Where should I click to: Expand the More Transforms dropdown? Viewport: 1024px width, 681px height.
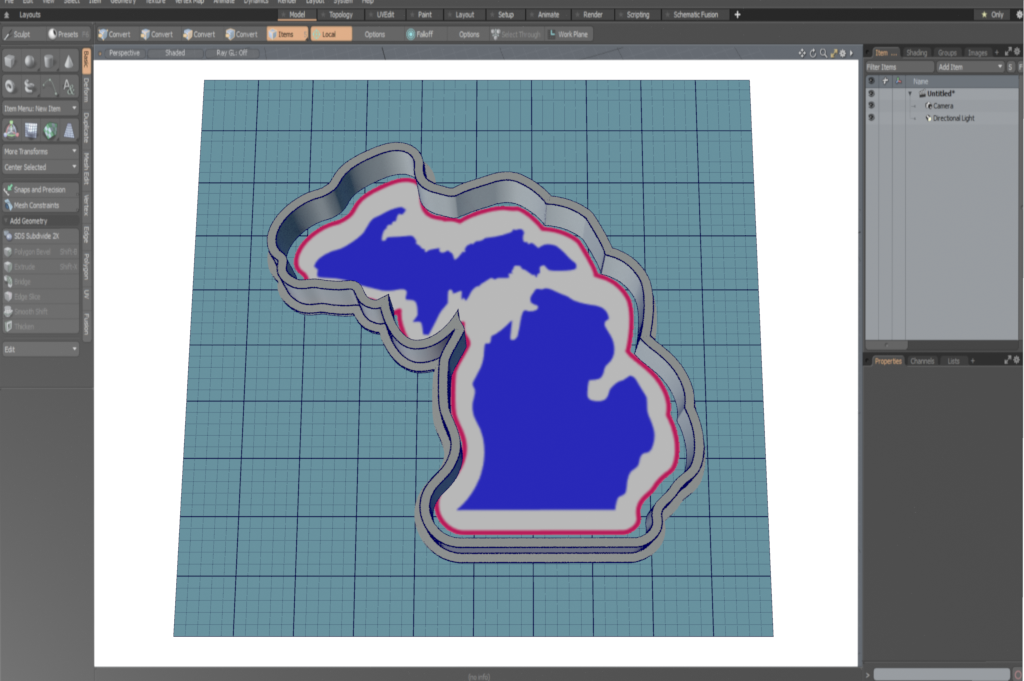point(40,151)
